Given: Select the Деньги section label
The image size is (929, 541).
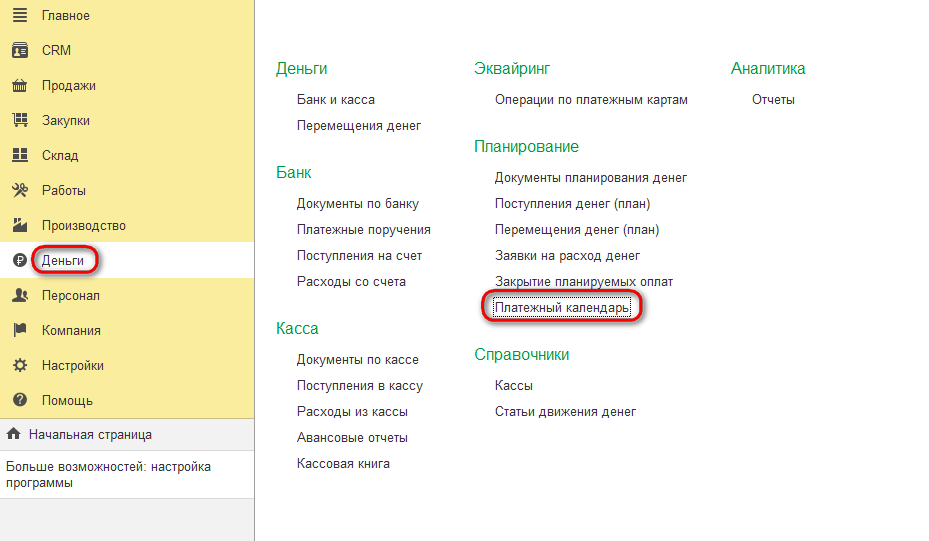Looking at the screenshot, I should pyautogui.click(x=63, y=261).
